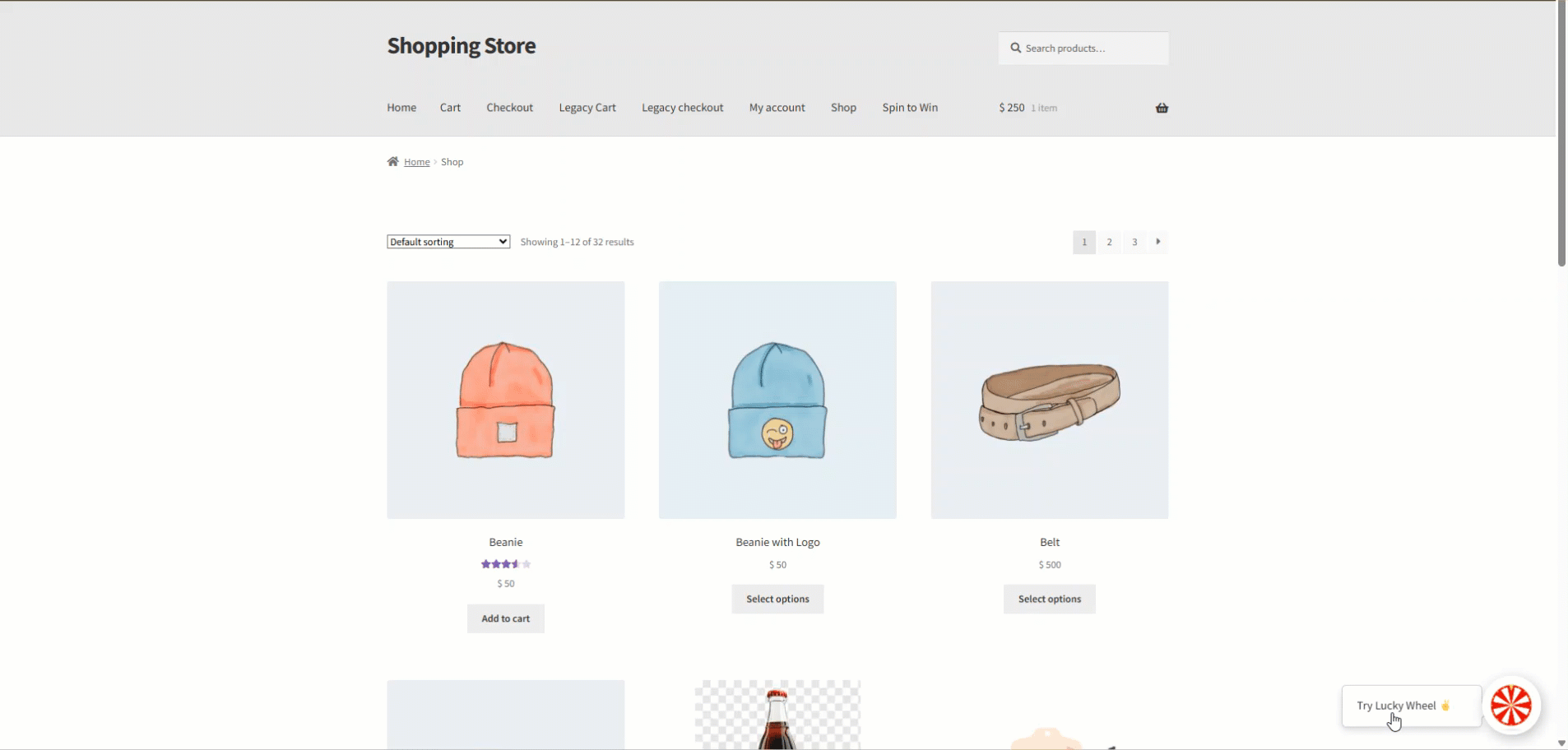
Task: Navigate to My account page
Action: click(776, 108)
